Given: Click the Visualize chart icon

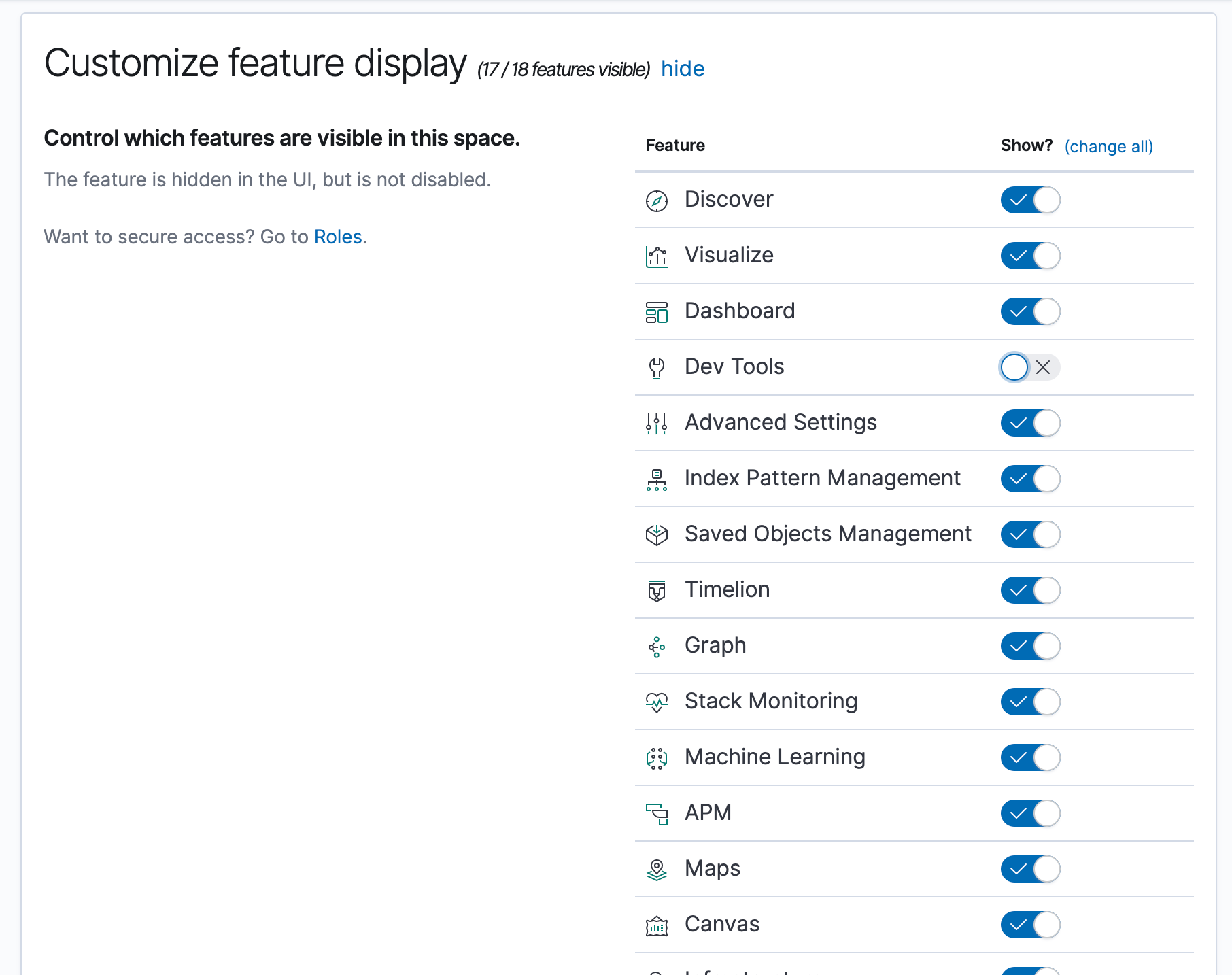Looking at the screenshot, I should [x=656, y=256].
